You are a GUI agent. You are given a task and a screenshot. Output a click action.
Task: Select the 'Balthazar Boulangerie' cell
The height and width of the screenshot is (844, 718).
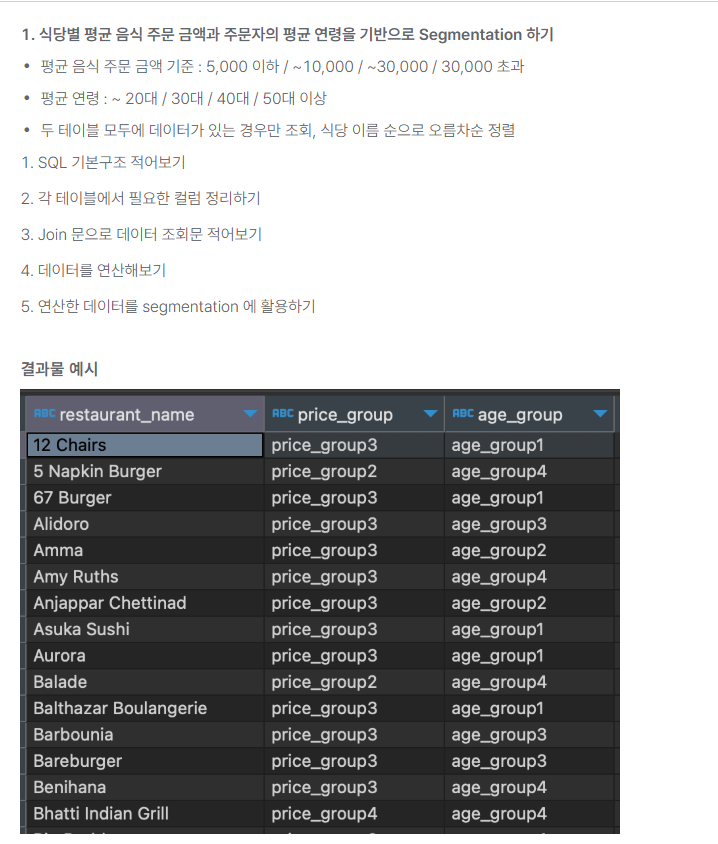[145, 709]
